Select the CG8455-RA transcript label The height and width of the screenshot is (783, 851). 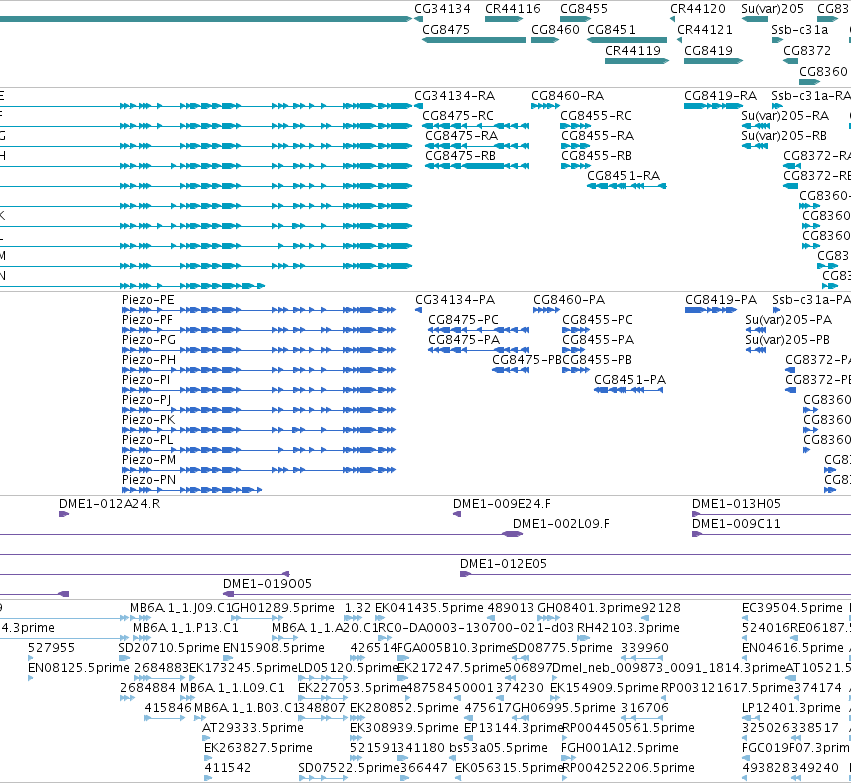tap(597, 136)
